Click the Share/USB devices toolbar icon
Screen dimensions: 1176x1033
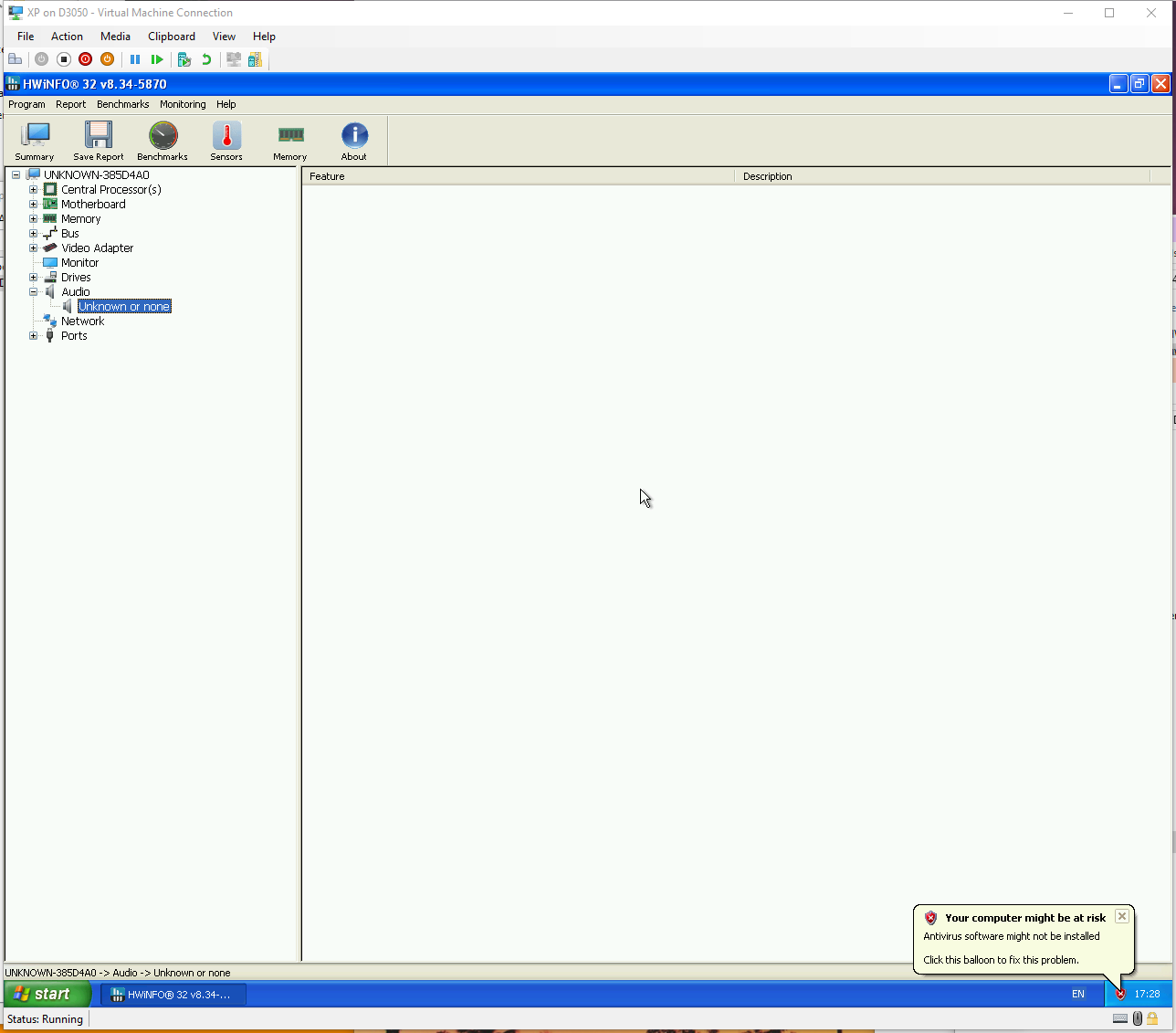(255, 59)
